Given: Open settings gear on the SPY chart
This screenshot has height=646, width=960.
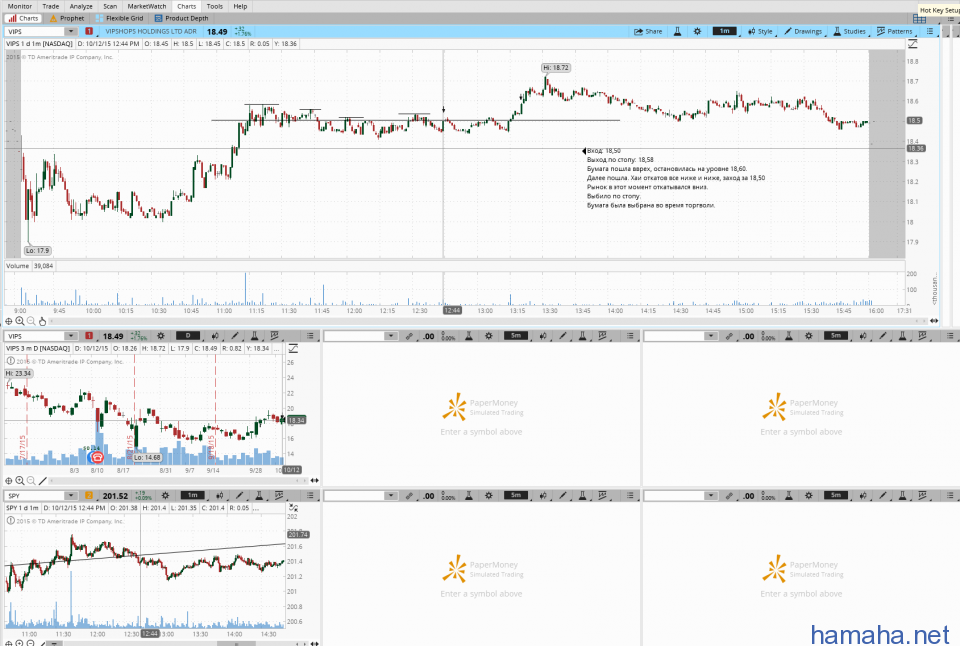Looking at the screenshot, I should (165, 495).
